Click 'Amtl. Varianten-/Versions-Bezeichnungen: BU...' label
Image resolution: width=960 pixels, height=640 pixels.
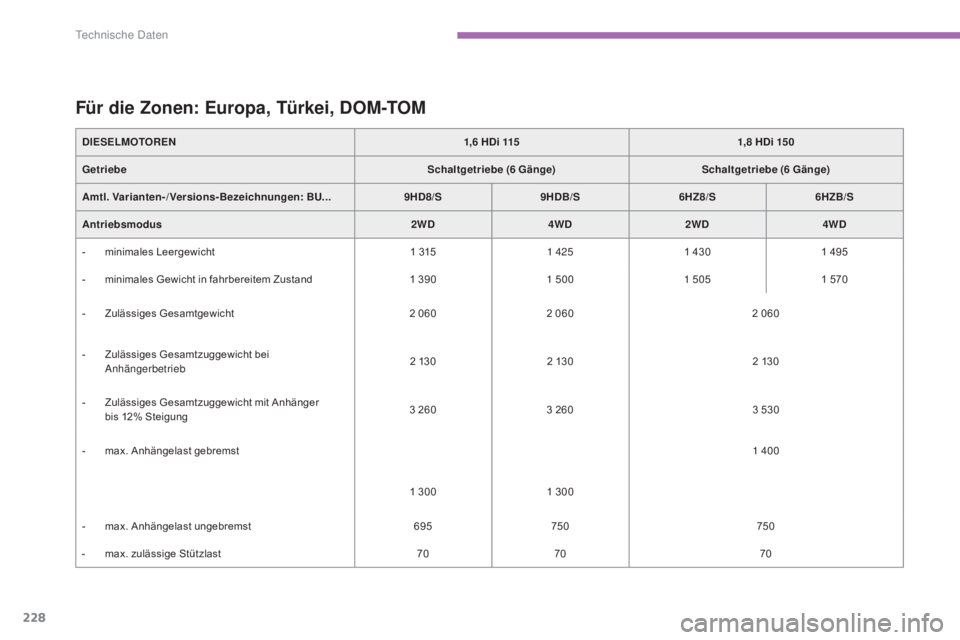206,197
